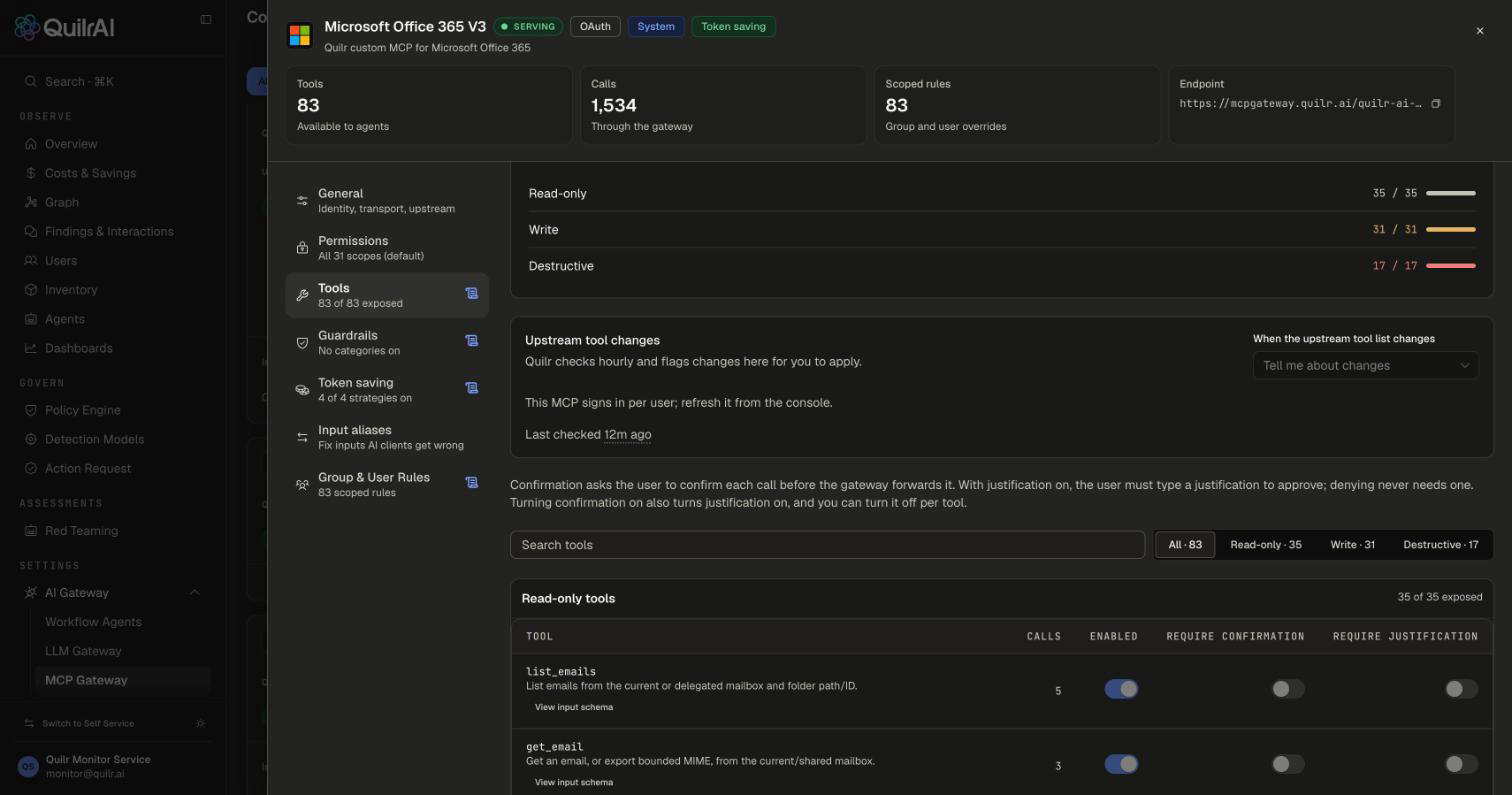Collapse the sidebar using the panel icon
Image resolution: width=1512 pixels, height=795 pixels.
click(206, 19)
